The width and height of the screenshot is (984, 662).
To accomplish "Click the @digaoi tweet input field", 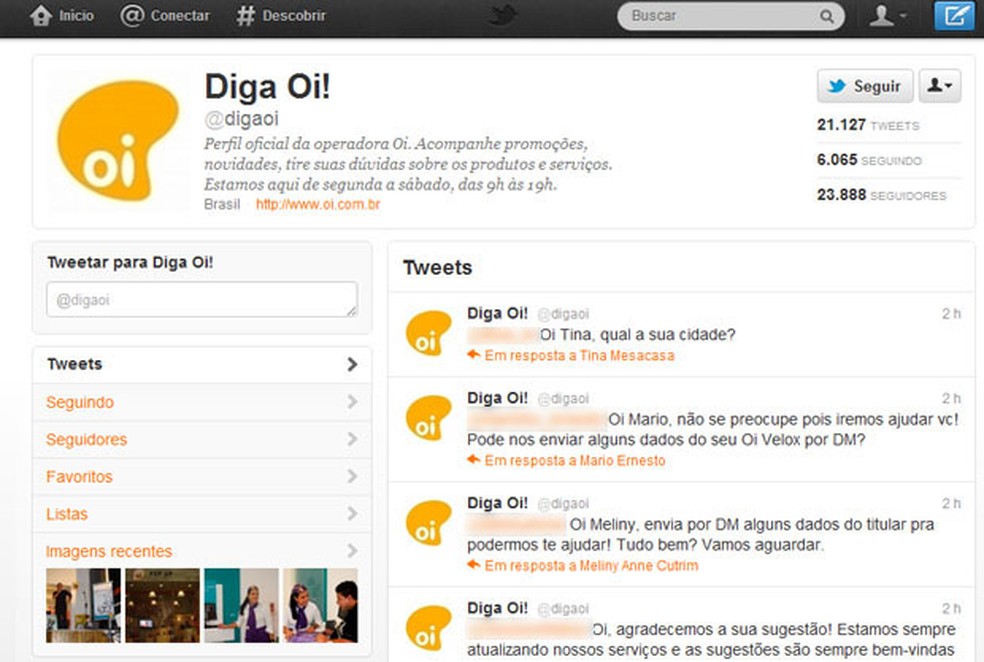I will [x=201, y=299].
